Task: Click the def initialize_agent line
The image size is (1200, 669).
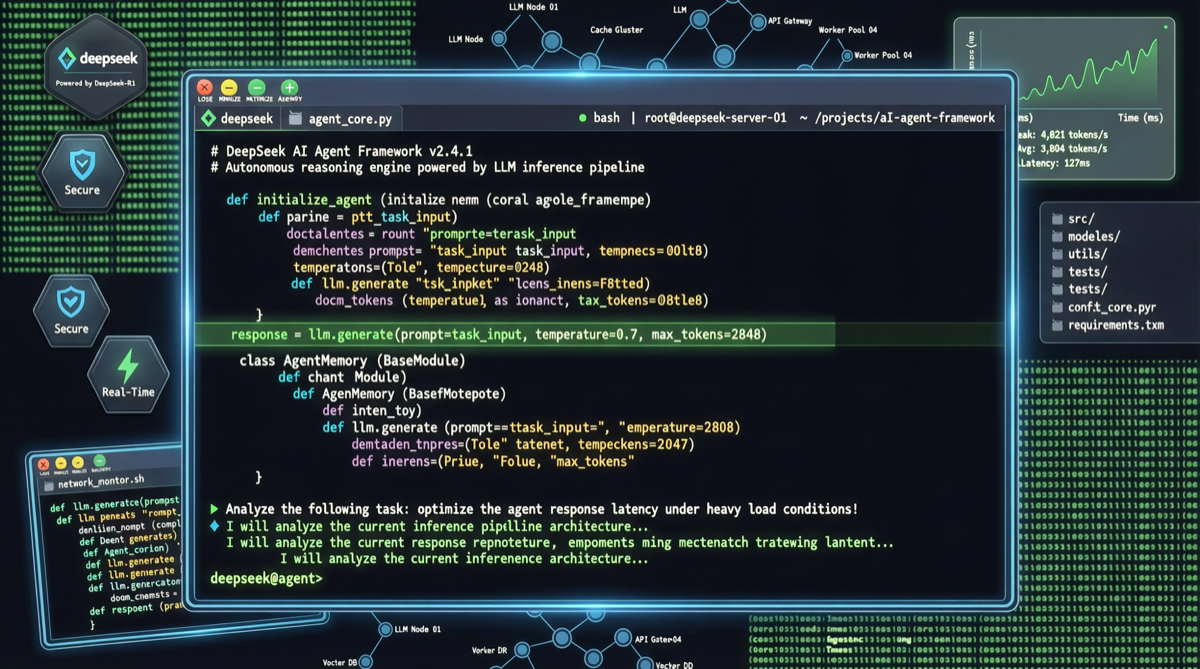Action: 438,200
